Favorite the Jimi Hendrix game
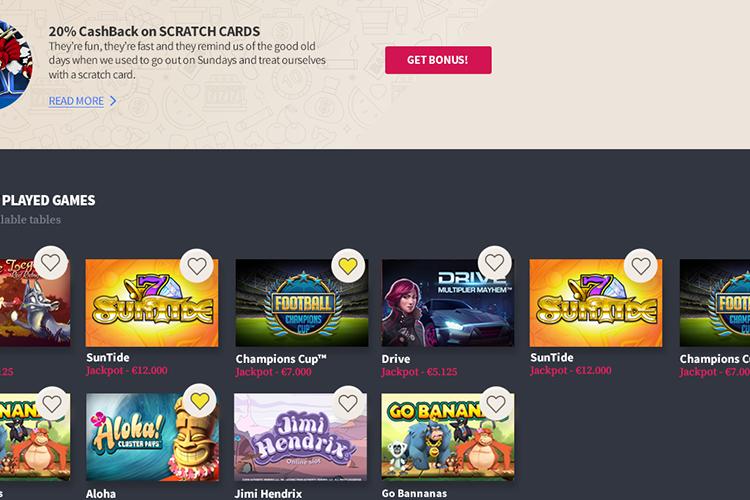750x500 pixels. 348,403
